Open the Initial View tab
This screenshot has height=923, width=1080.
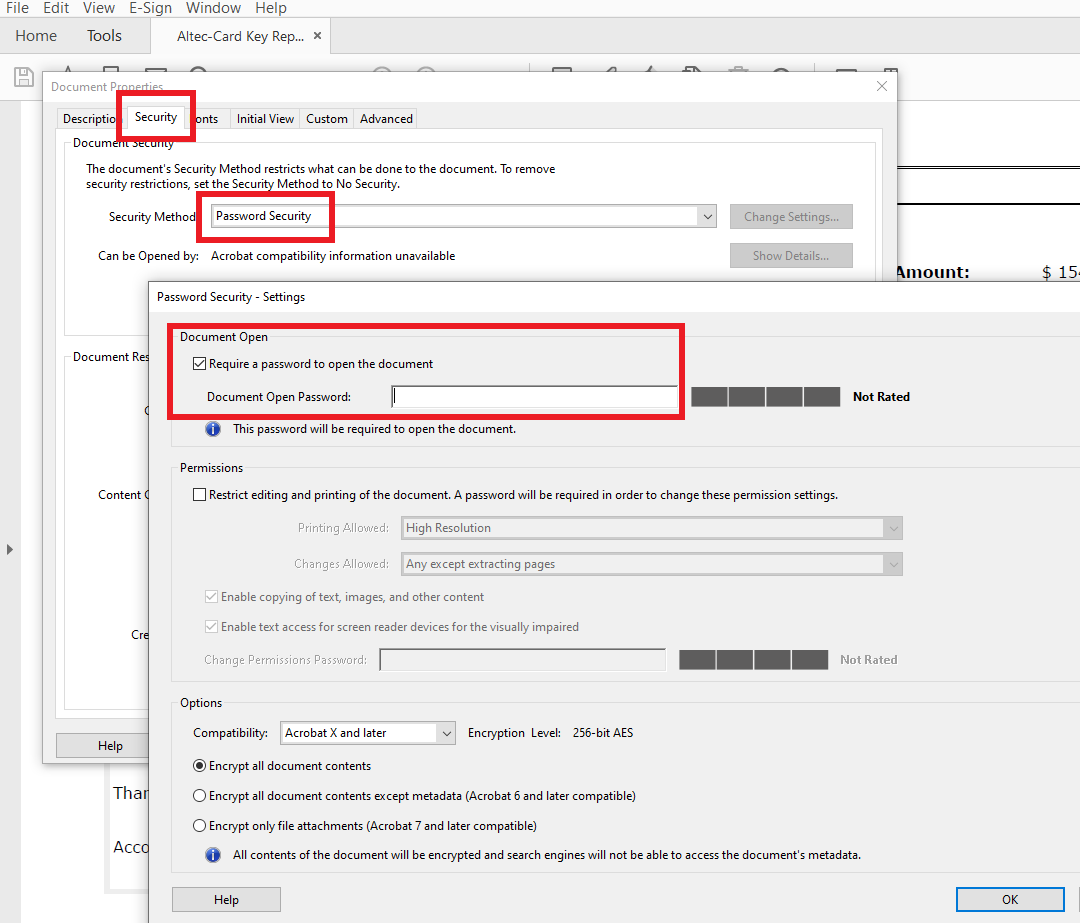point(265,118)
